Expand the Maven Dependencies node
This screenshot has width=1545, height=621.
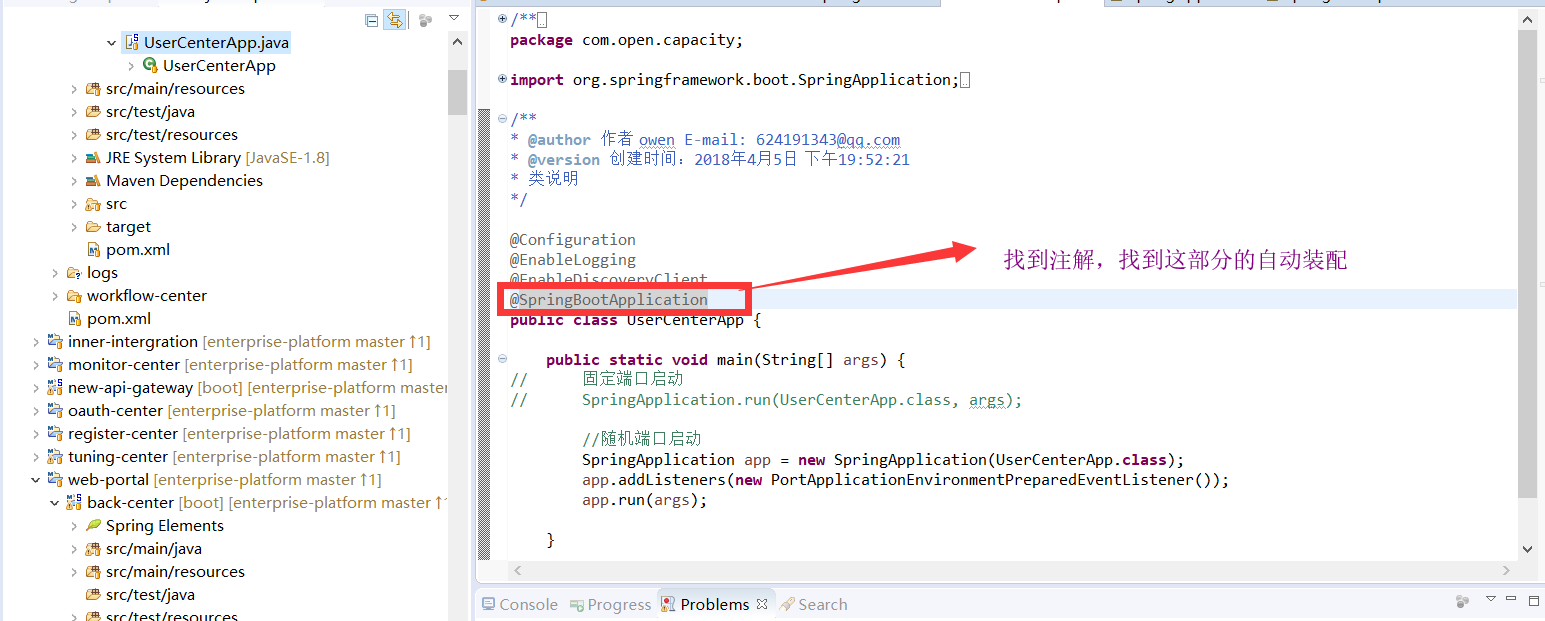(74, 181)
